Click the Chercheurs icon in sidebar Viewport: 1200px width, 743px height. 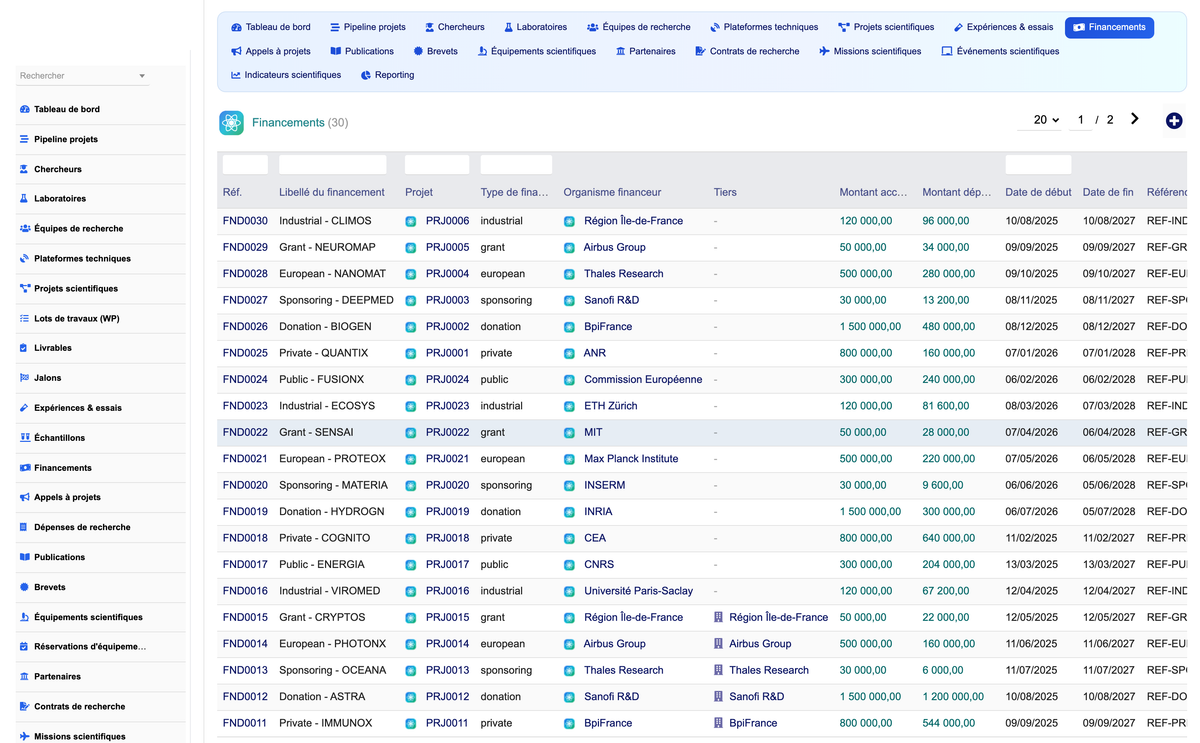point(24,169)
